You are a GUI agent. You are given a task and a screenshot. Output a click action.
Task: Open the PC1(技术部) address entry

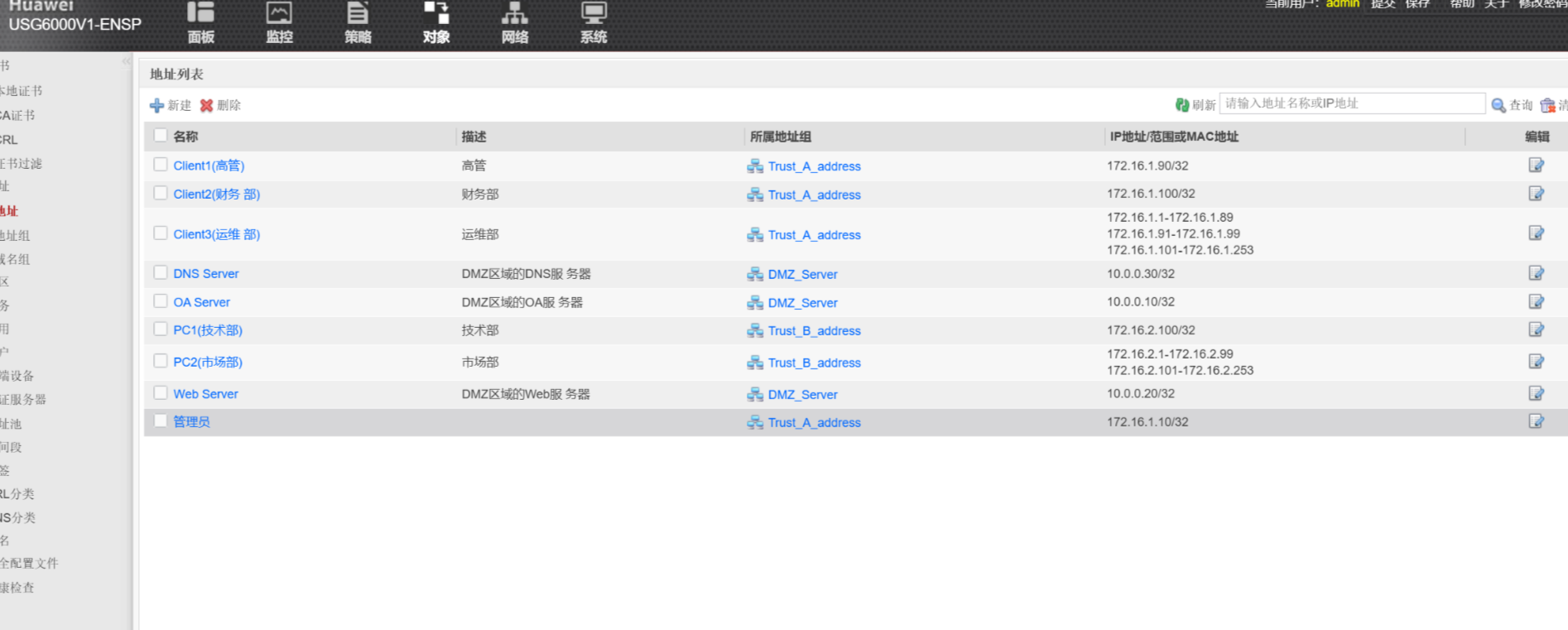[x=208, y=330]
